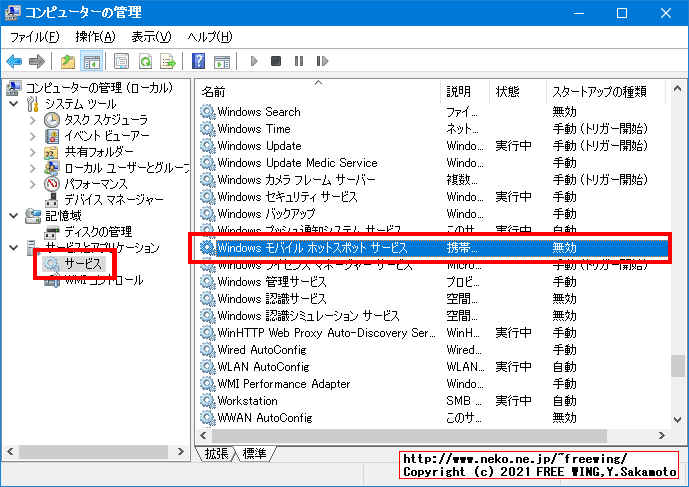Click the Forward arrow toolbar icon
The height and width of the screenshot is (487, 689).
36,61
